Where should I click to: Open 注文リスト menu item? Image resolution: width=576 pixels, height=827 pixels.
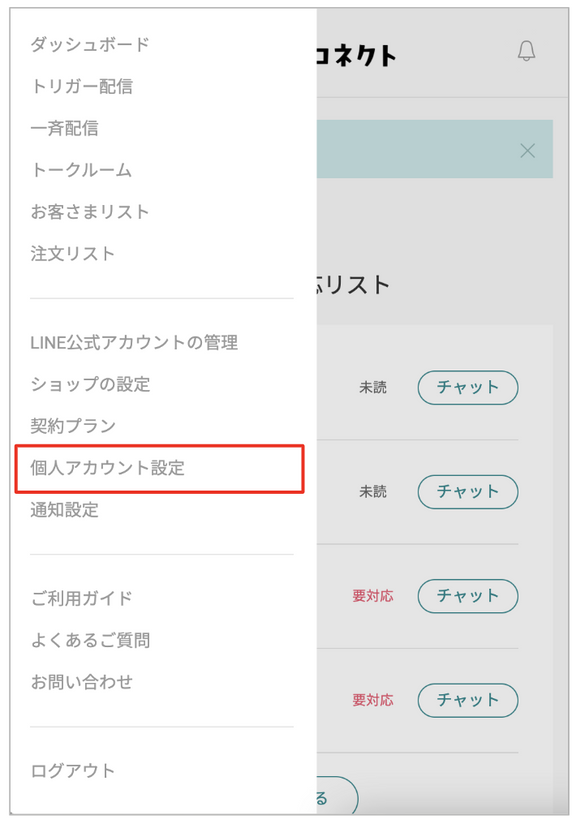tap(73, 254)
